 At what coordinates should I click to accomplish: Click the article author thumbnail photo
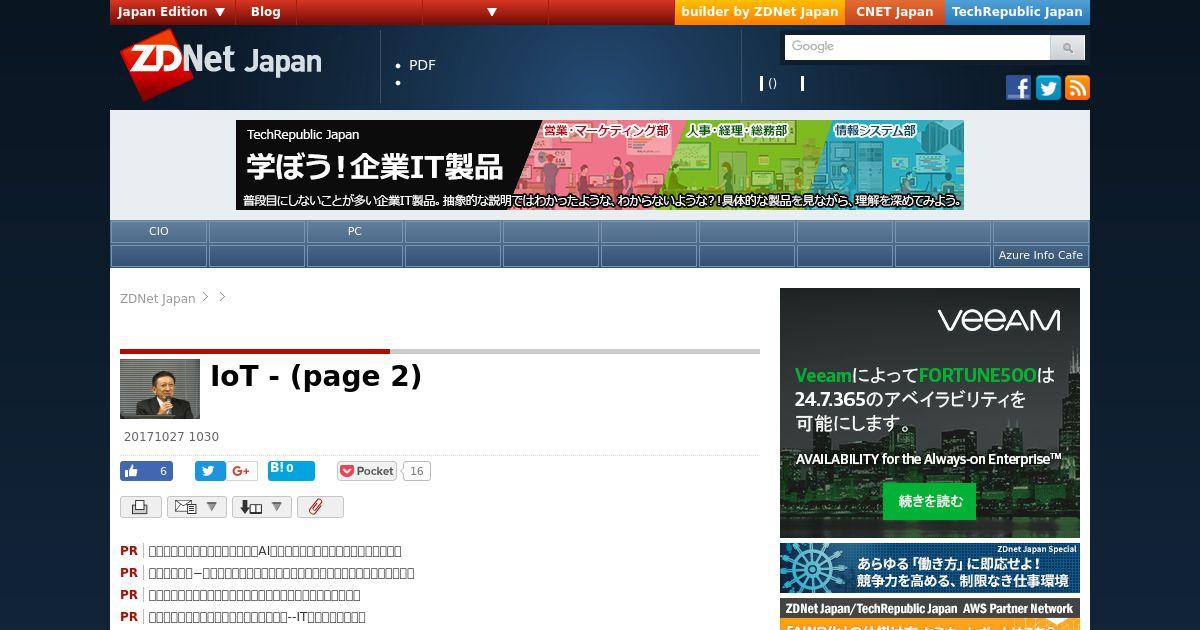[160, 389]
